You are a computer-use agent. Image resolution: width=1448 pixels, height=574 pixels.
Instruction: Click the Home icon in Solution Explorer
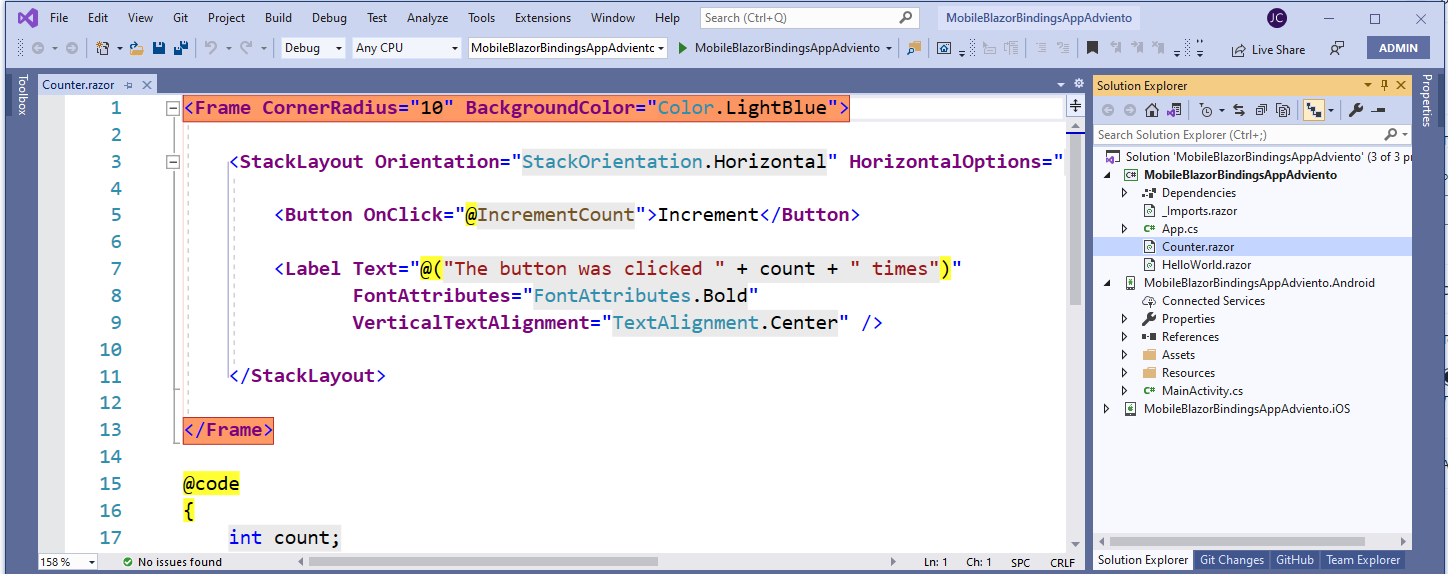tap(1152, 110)
